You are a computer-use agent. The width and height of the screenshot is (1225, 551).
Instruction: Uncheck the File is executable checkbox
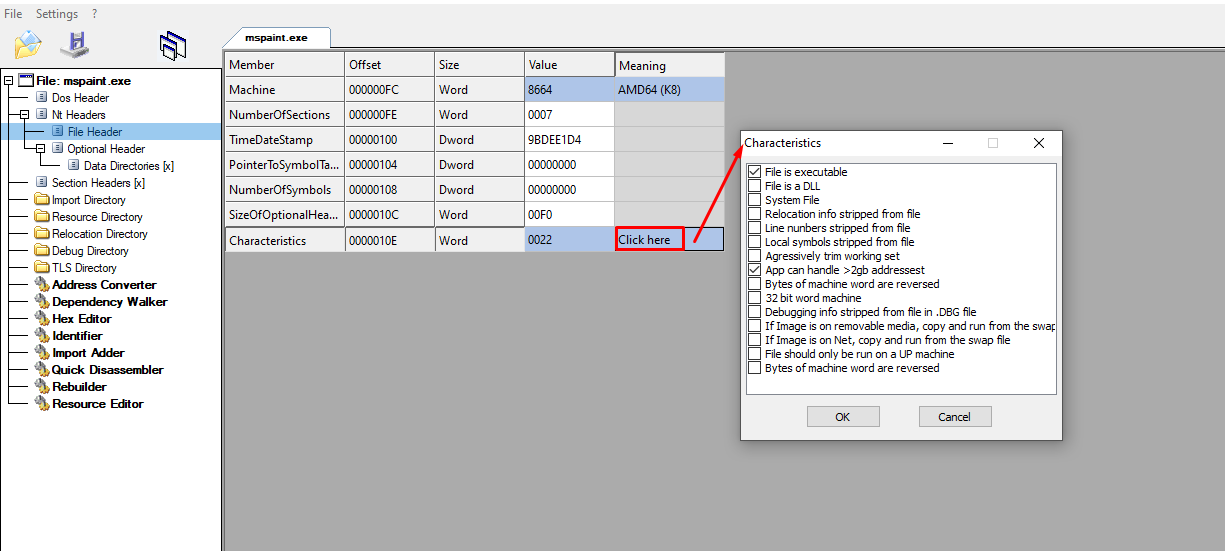coord(755,172)
